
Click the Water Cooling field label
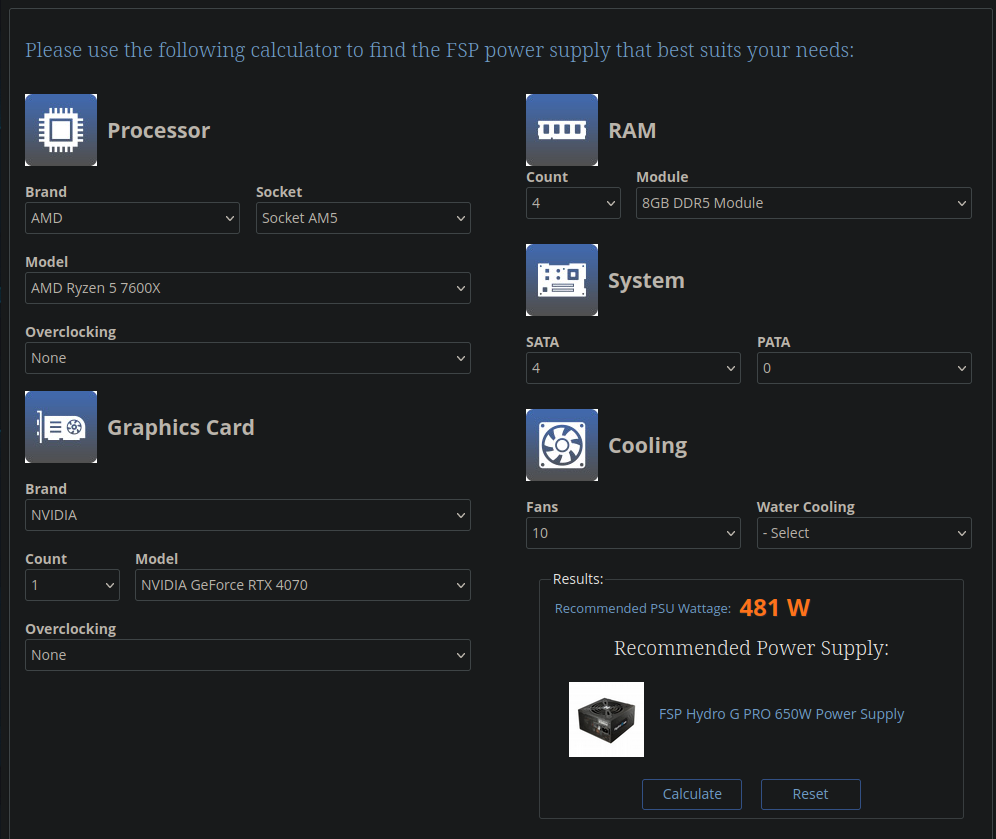(x=805, y=507)
